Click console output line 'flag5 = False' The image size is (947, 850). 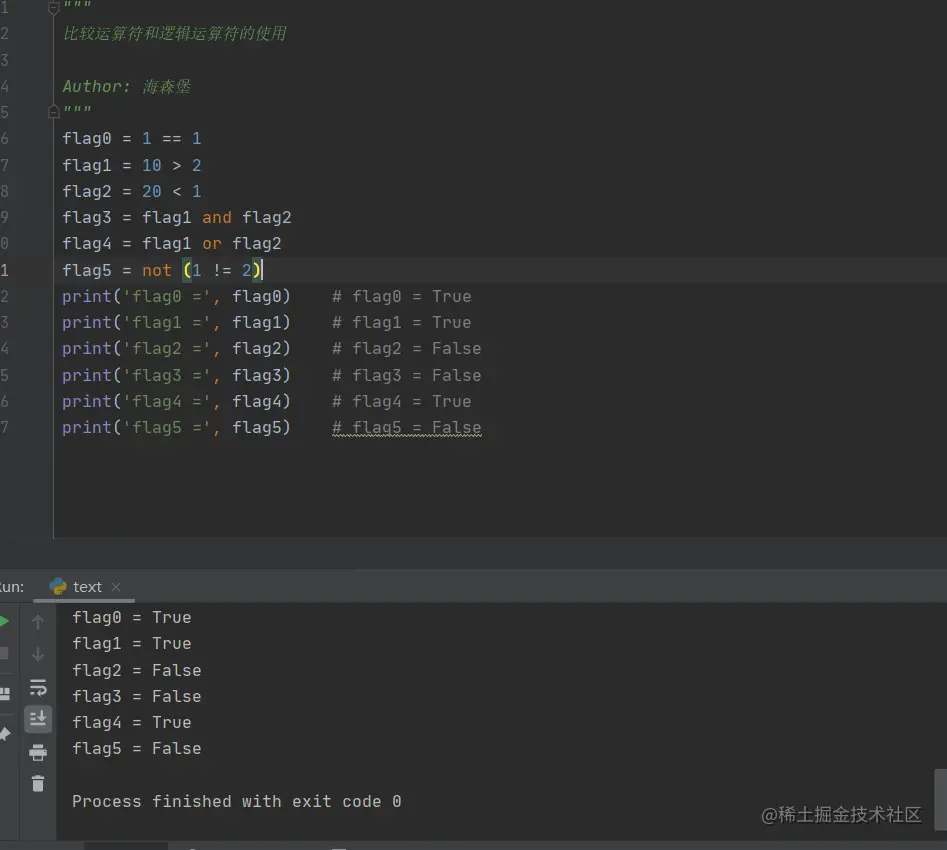click(136, 749)
